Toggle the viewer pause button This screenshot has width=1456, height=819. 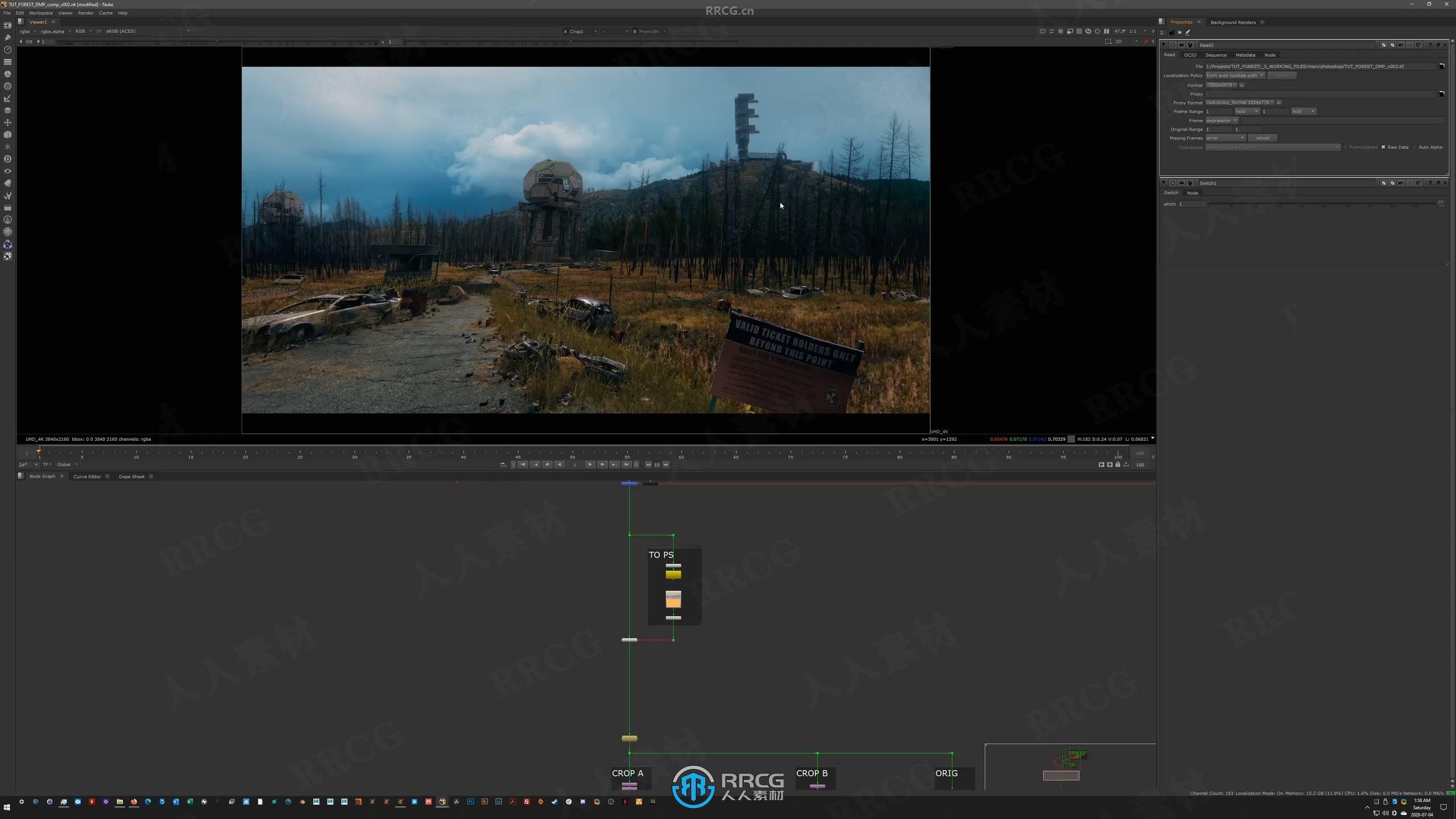1106,31
